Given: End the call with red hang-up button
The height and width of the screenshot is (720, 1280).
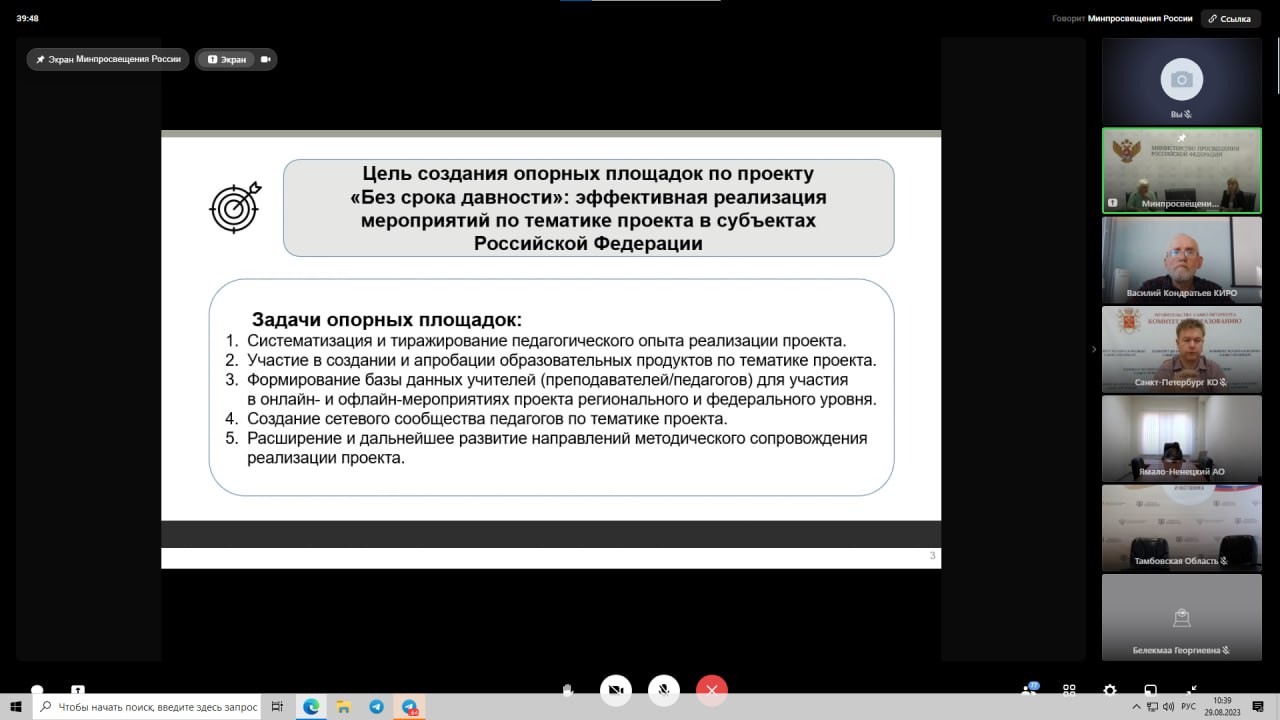Looking at the screenshot, I should point(712,690).
